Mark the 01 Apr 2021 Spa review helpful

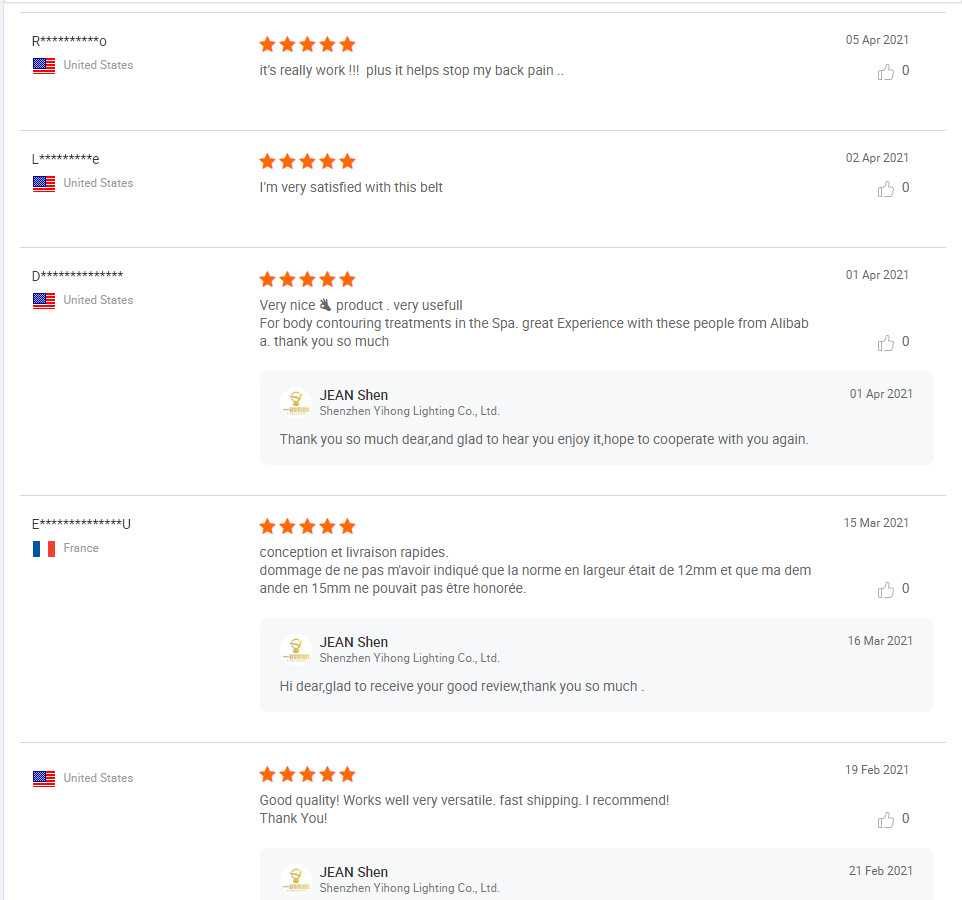pyautogui.click(x=885, y=343)
